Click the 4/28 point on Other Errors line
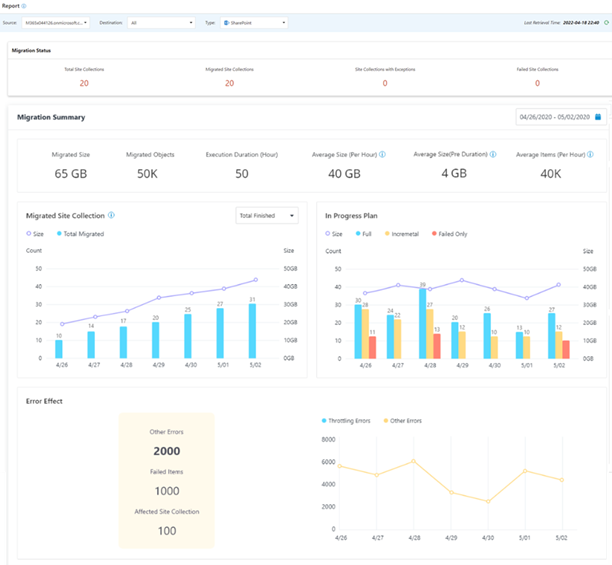Screen dimensions: 612x565 pyautogui.click(x=413, y=461)
